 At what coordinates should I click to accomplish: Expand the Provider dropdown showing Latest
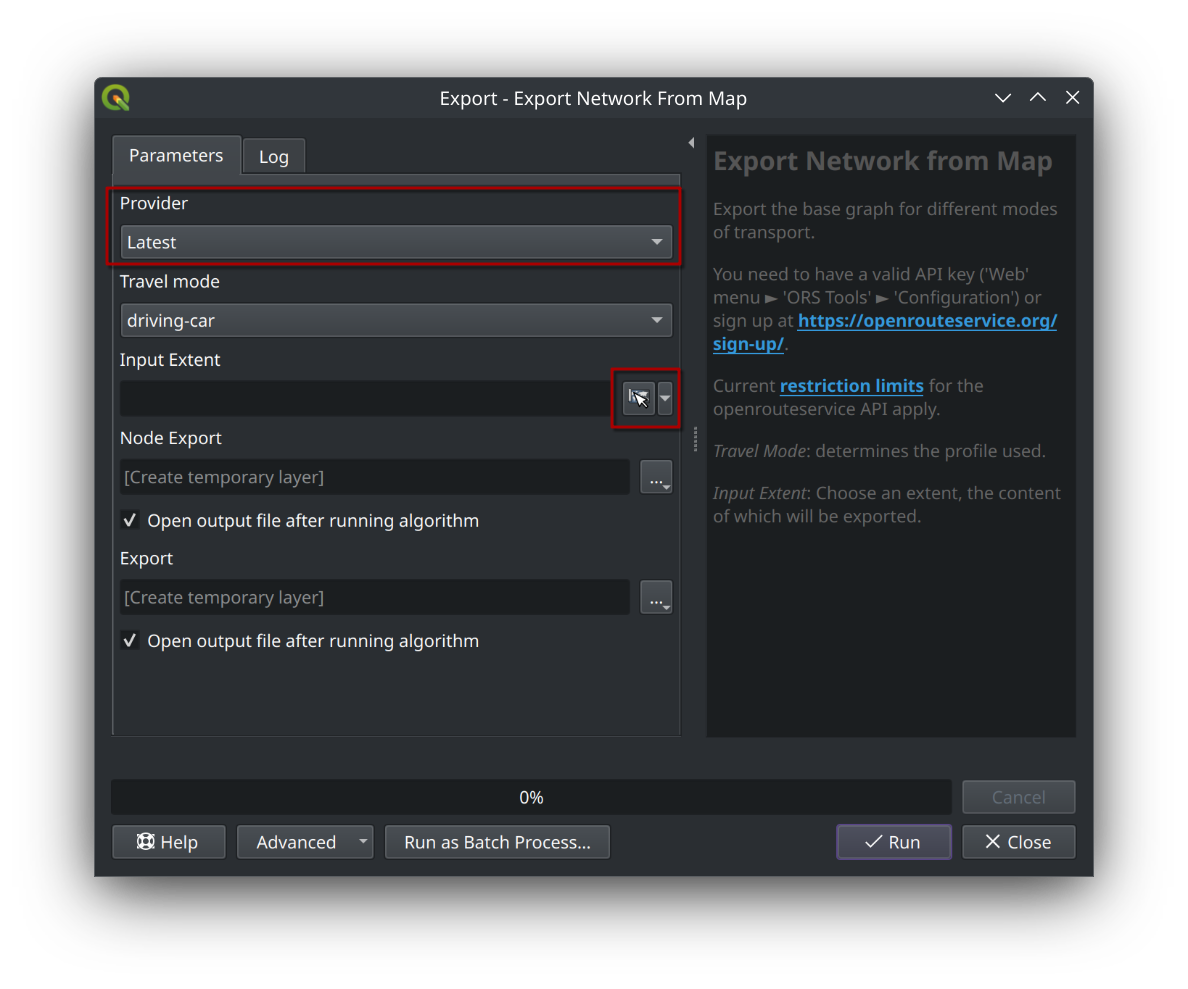pyautogui.click(x=396, y=243)
